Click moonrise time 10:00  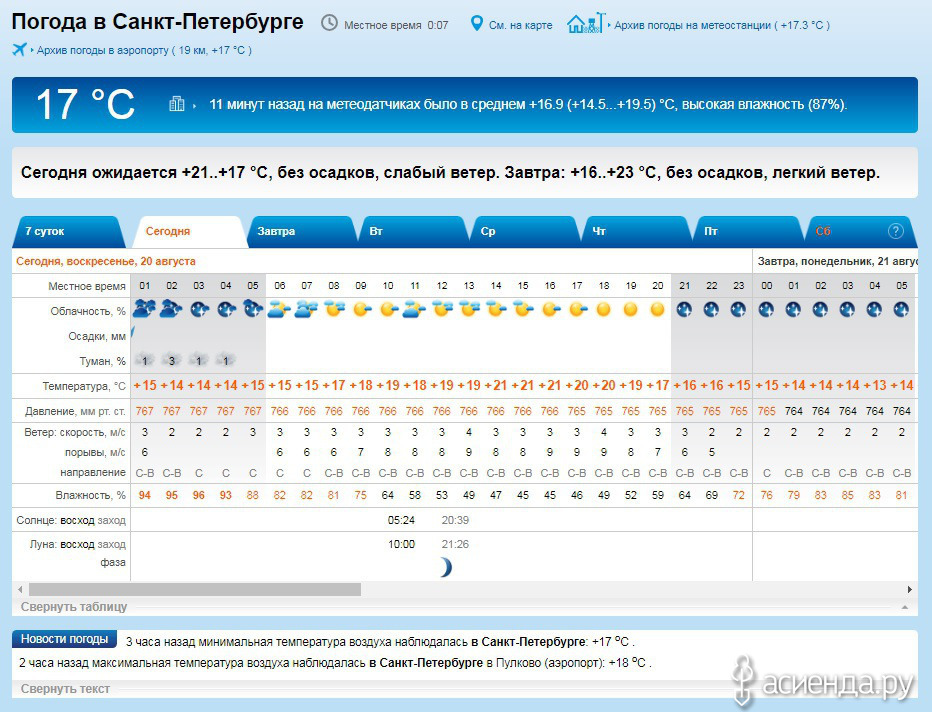pos(401,544)
